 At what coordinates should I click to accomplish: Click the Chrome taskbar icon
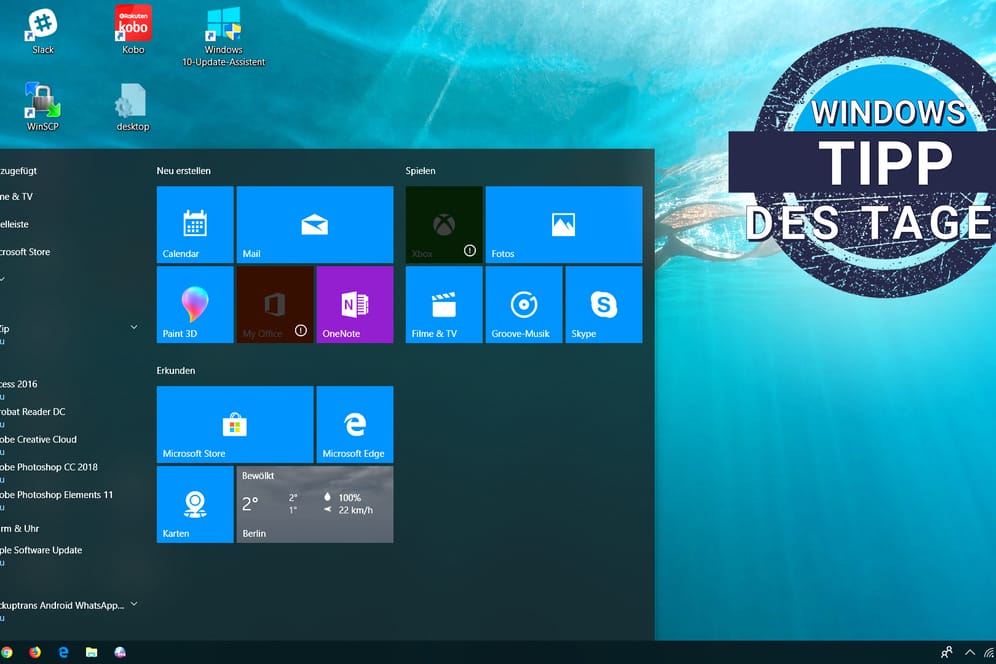(x=6, y=652)
